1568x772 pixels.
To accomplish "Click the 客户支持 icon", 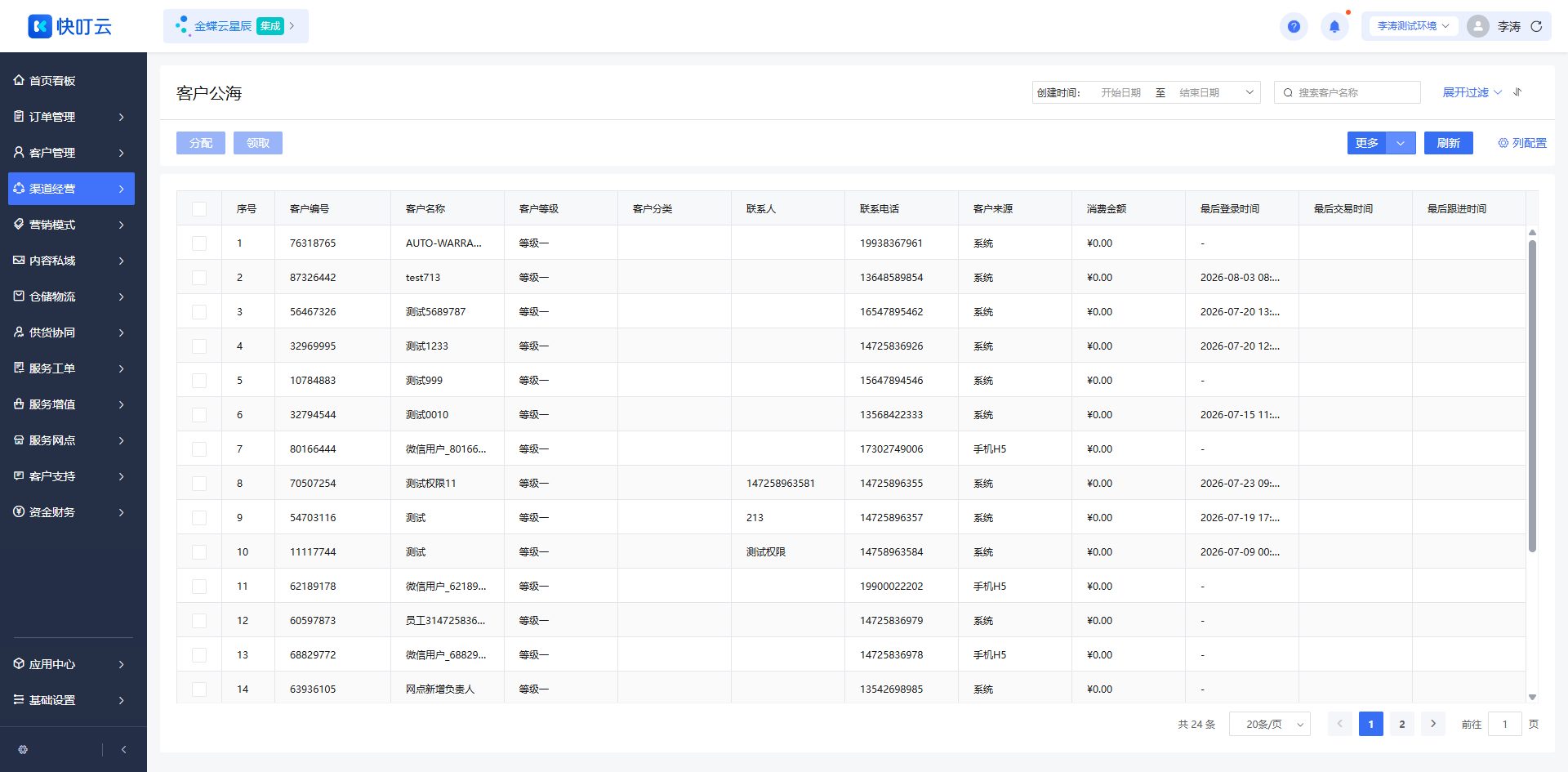I will (x=19, y=475).
